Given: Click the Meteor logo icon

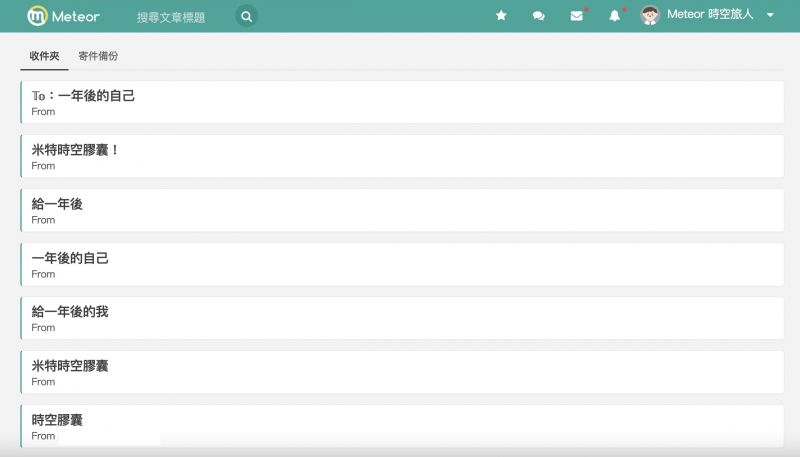Looking at the screenshot, I should click(x=37, y=16).
